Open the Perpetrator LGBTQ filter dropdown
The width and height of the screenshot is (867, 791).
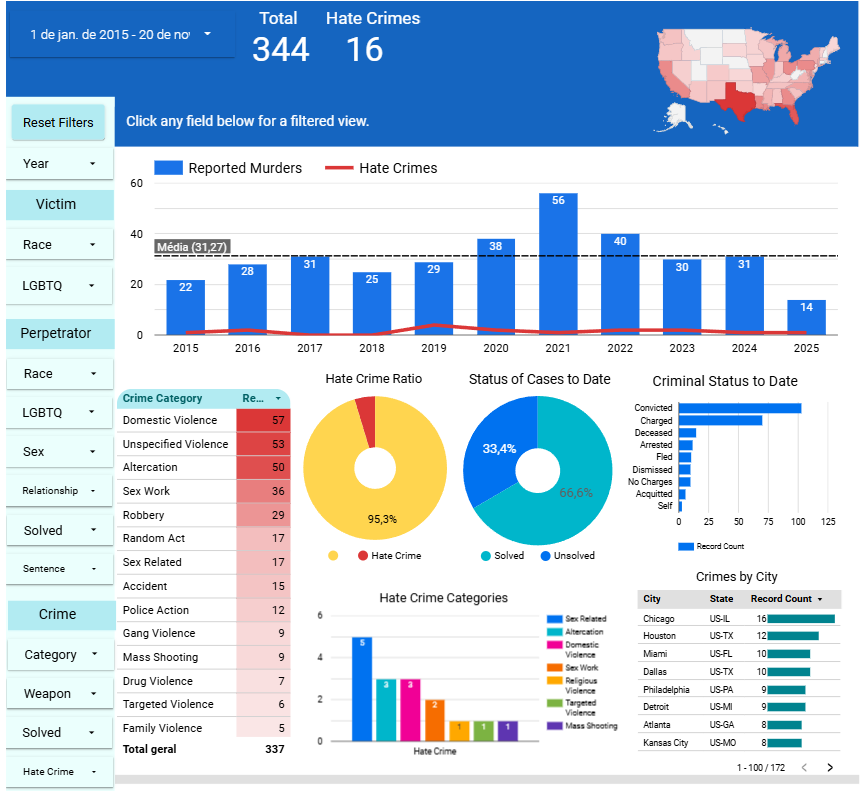[x=59, y=412]
